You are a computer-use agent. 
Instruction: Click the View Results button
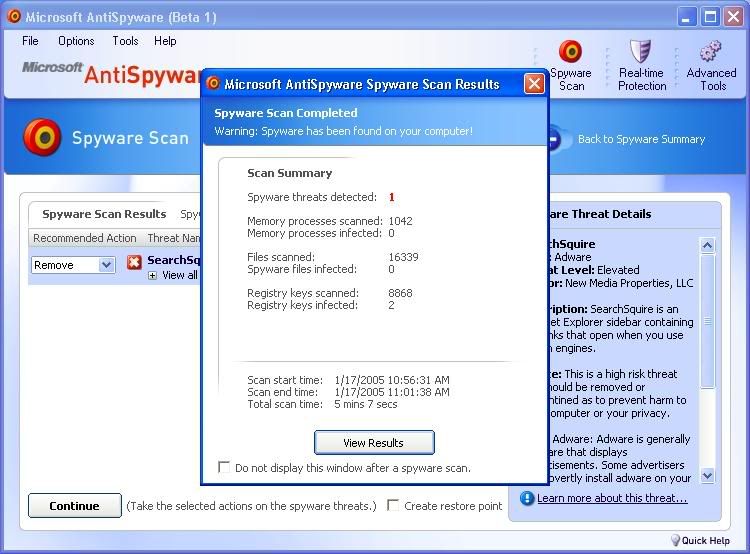point(374,443)
